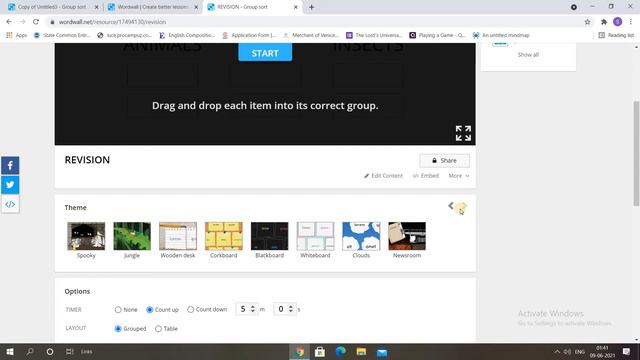Click the Share button

coord(444,161)
